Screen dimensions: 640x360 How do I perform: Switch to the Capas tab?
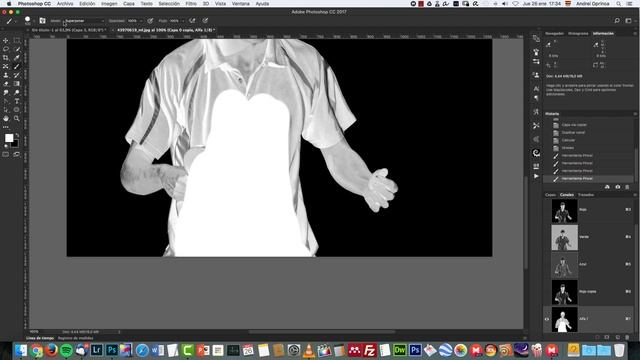pos(550,195)
